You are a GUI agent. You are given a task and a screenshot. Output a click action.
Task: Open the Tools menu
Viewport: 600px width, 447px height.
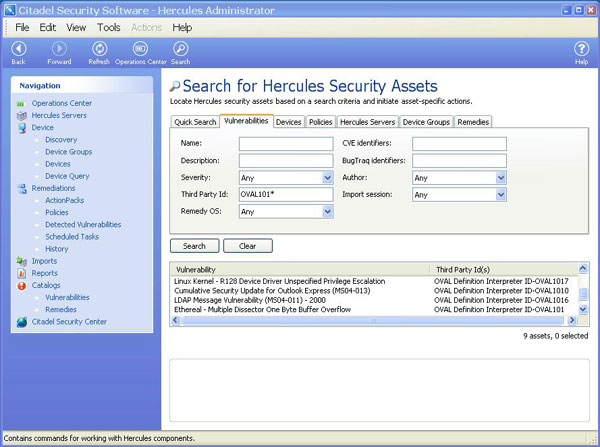click(x=108, y=27)
